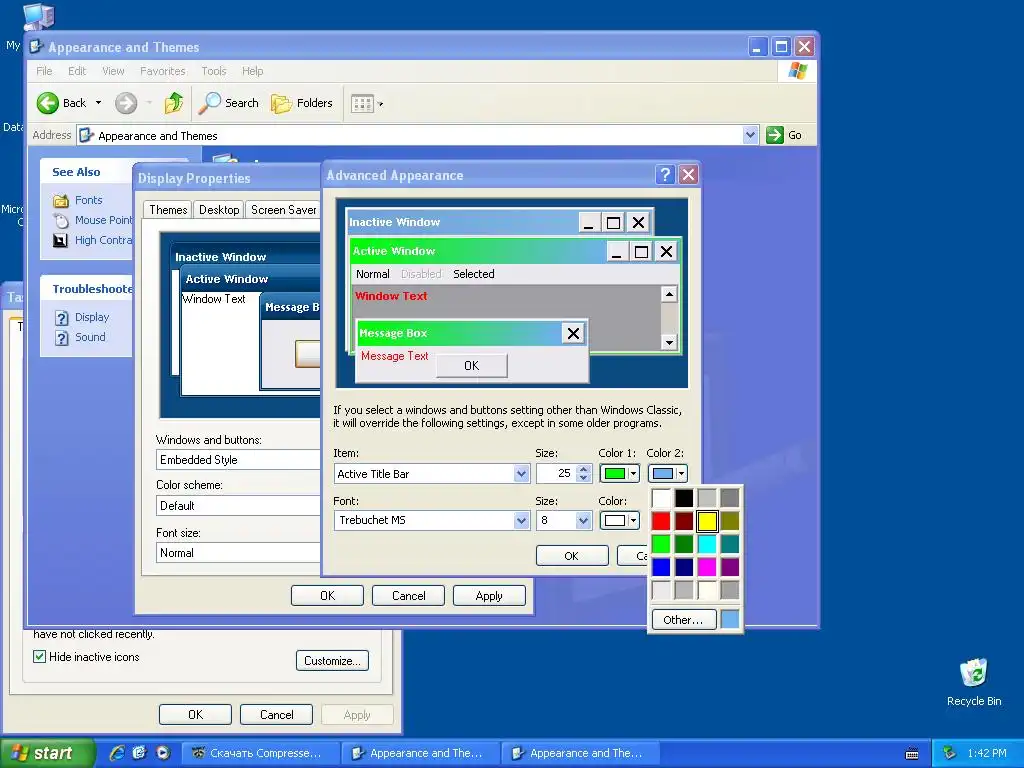The height and width of the screenshot is (768, 1024).
Task: Open the Help menu
Action: 253,71
